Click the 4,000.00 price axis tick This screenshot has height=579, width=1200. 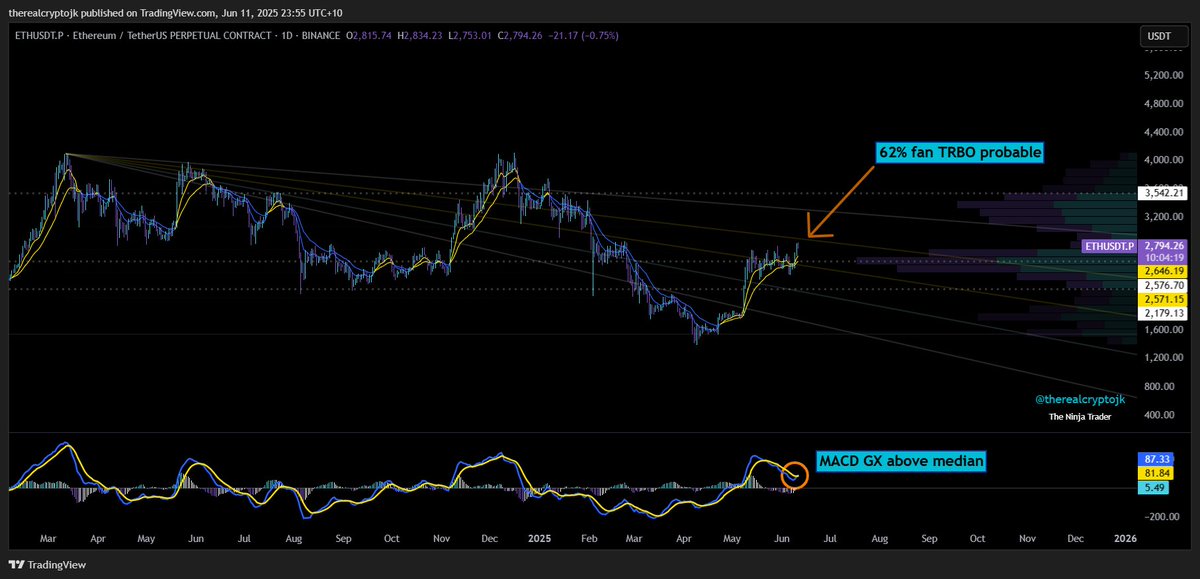(1163, 160)
